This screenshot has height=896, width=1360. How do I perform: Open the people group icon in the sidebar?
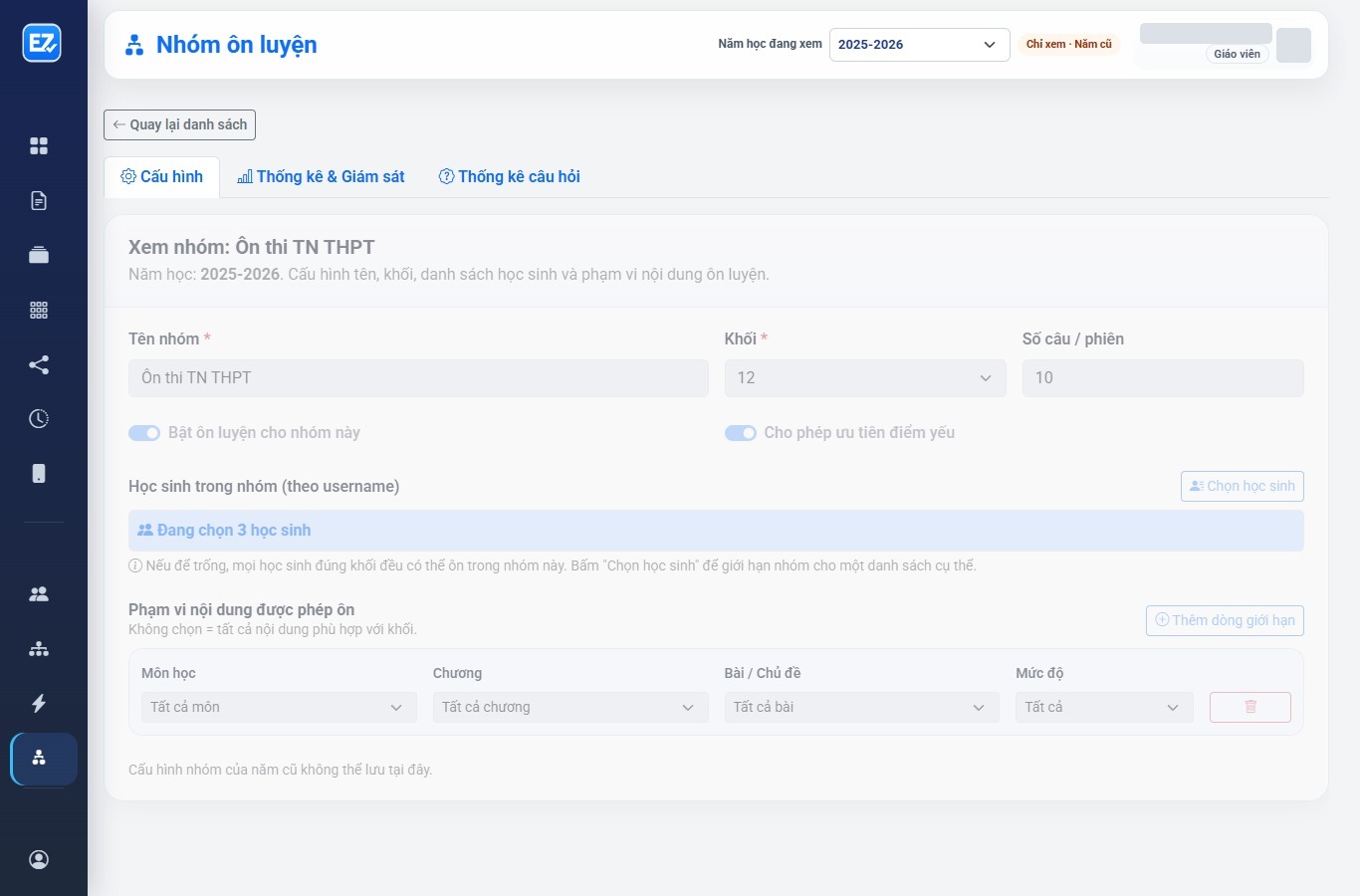pyautogui.click(x=39, y=594)
